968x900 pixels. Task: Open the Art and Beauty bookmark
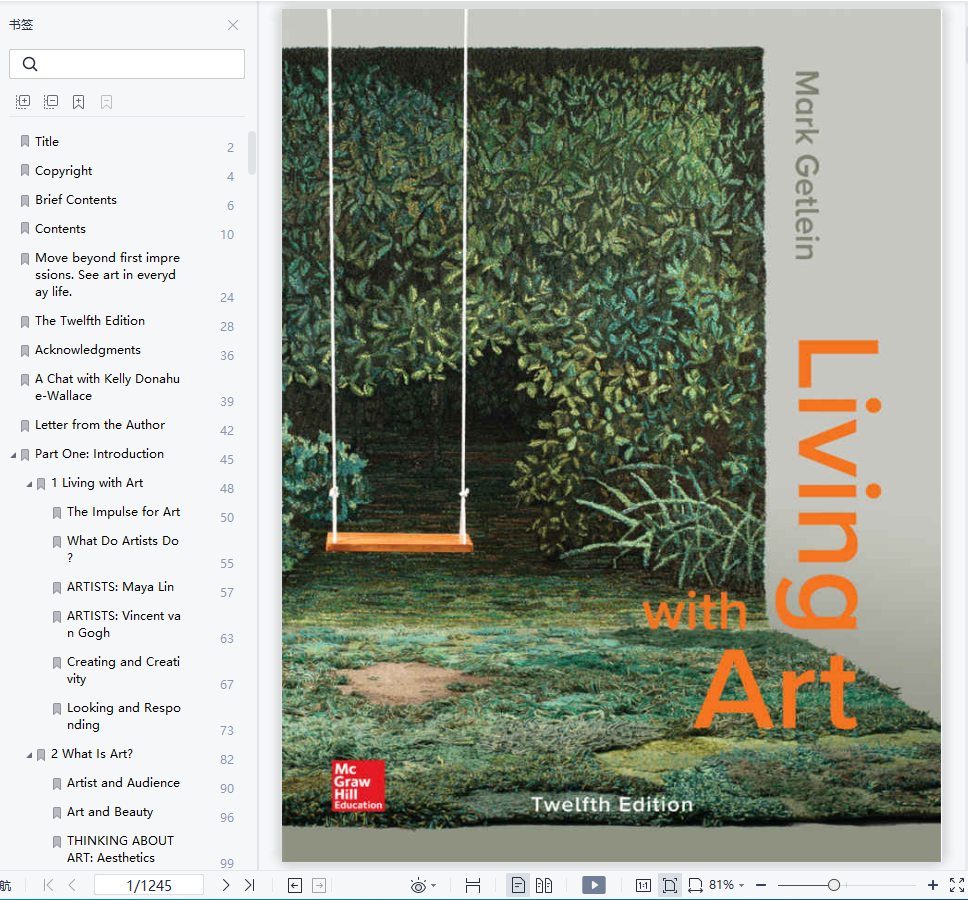coord(110,812)
